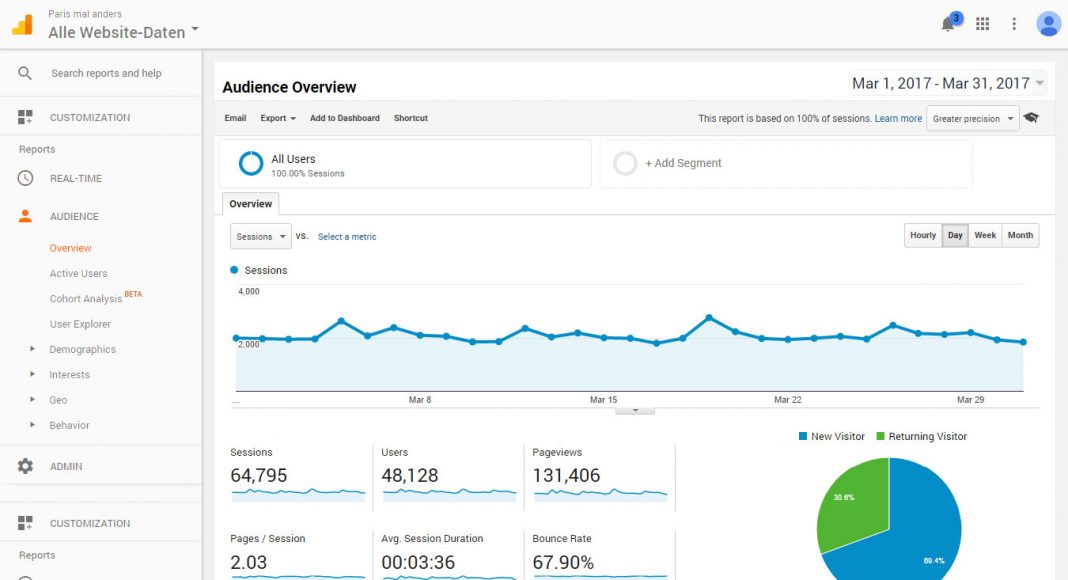
Task: Open the User Explorer report
Action: (x=80, y=324)
